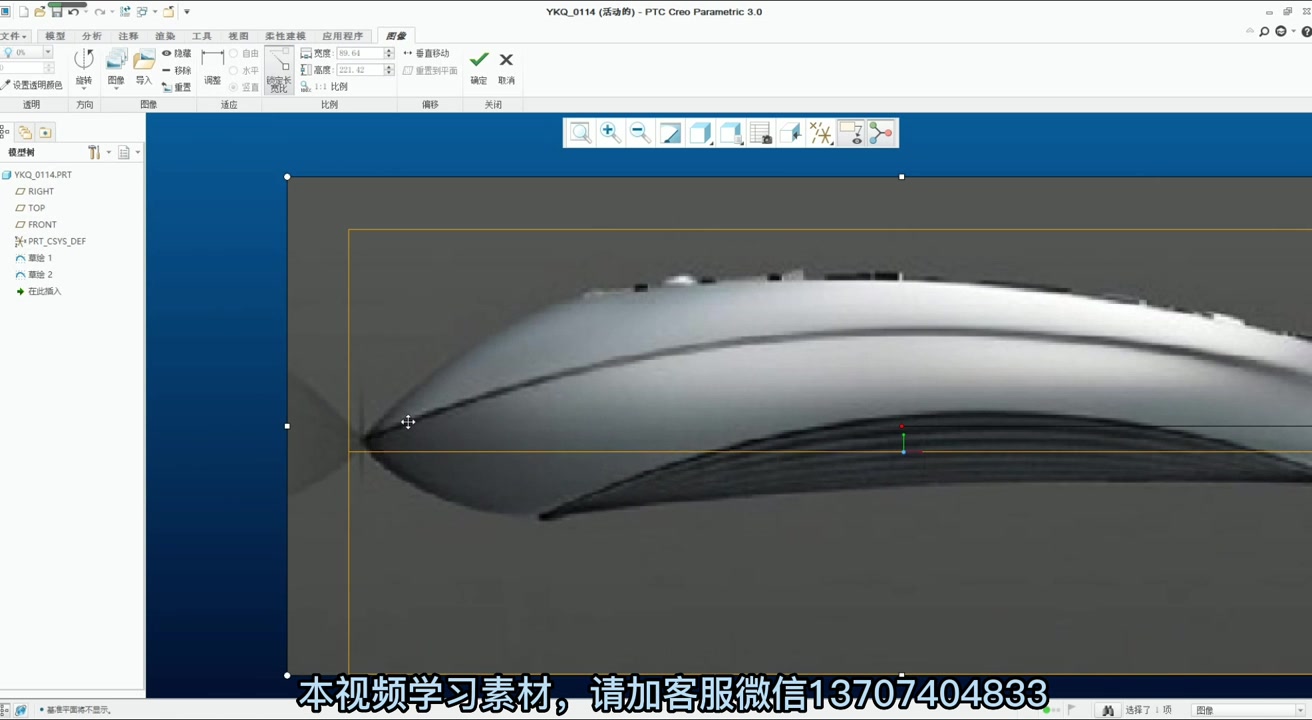Open the 文件 menu
The image size is (1312, 720).
tap(14, 35)
